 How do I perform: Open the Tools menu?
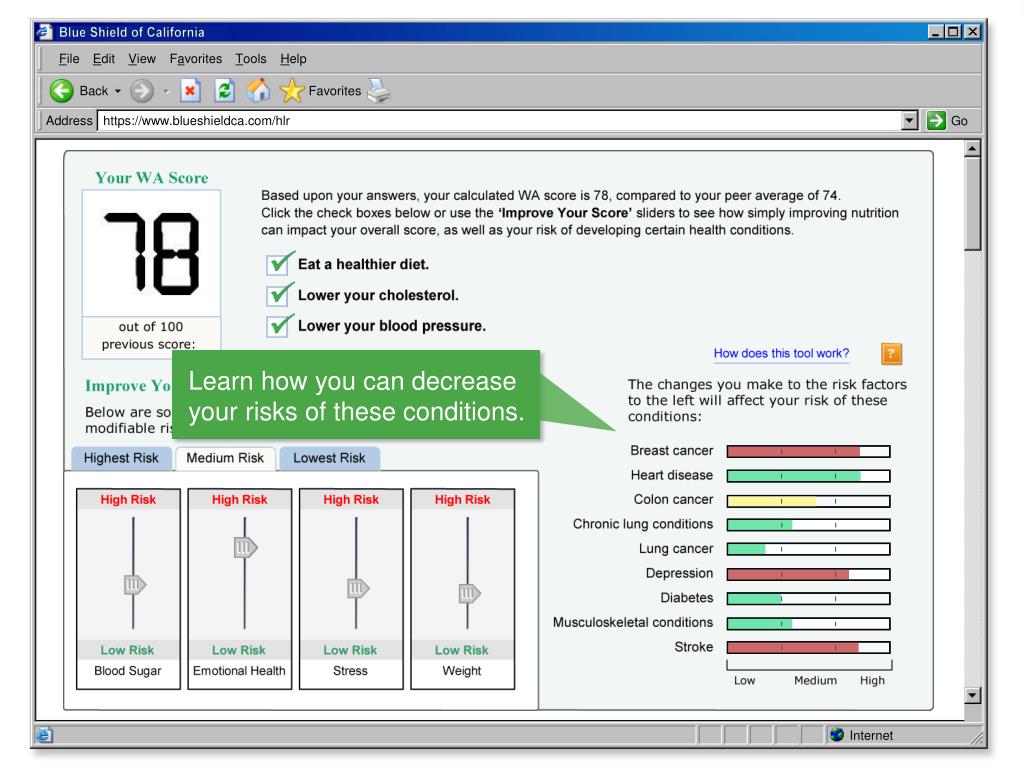coord(251,59)
